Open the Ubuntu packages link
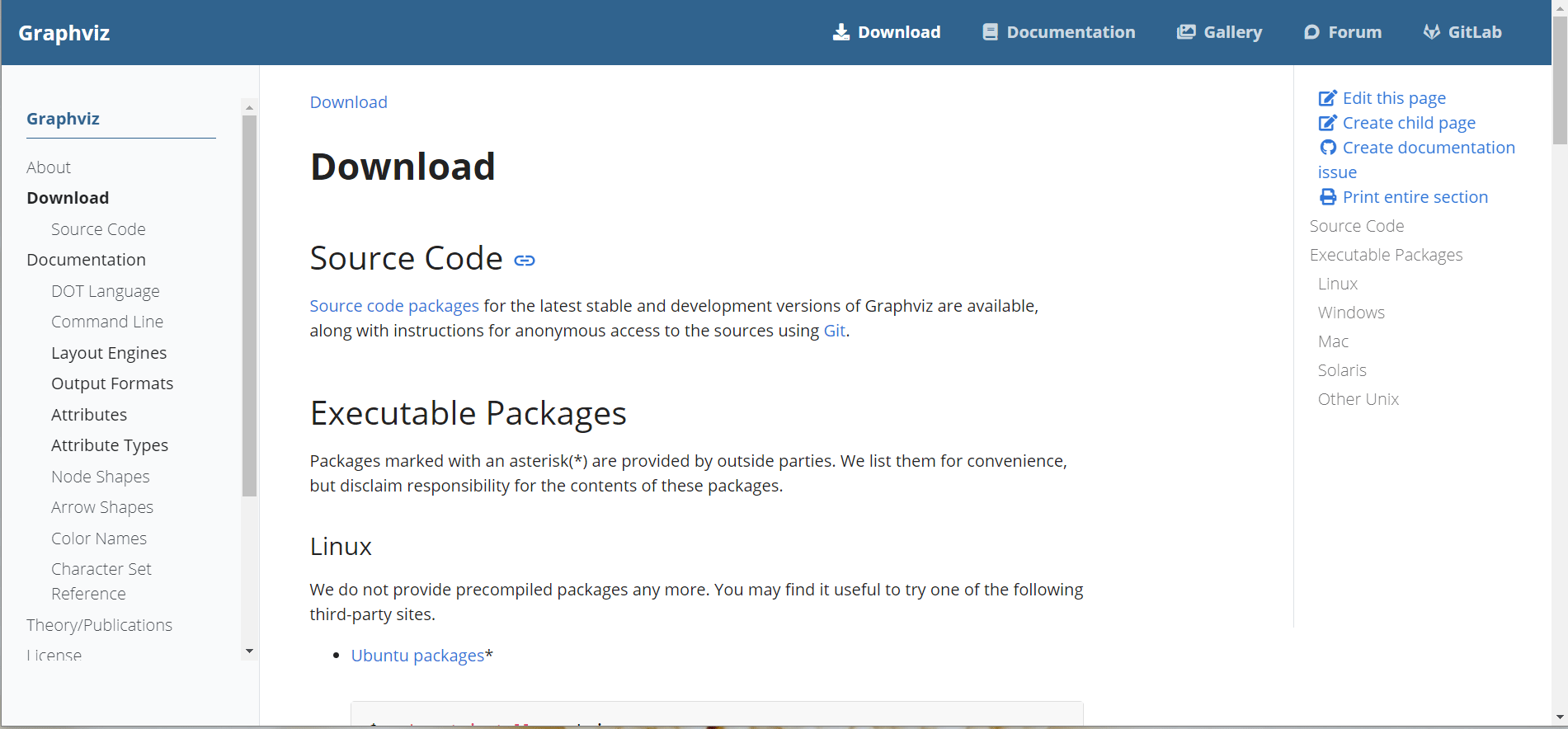 coord(417,656)
